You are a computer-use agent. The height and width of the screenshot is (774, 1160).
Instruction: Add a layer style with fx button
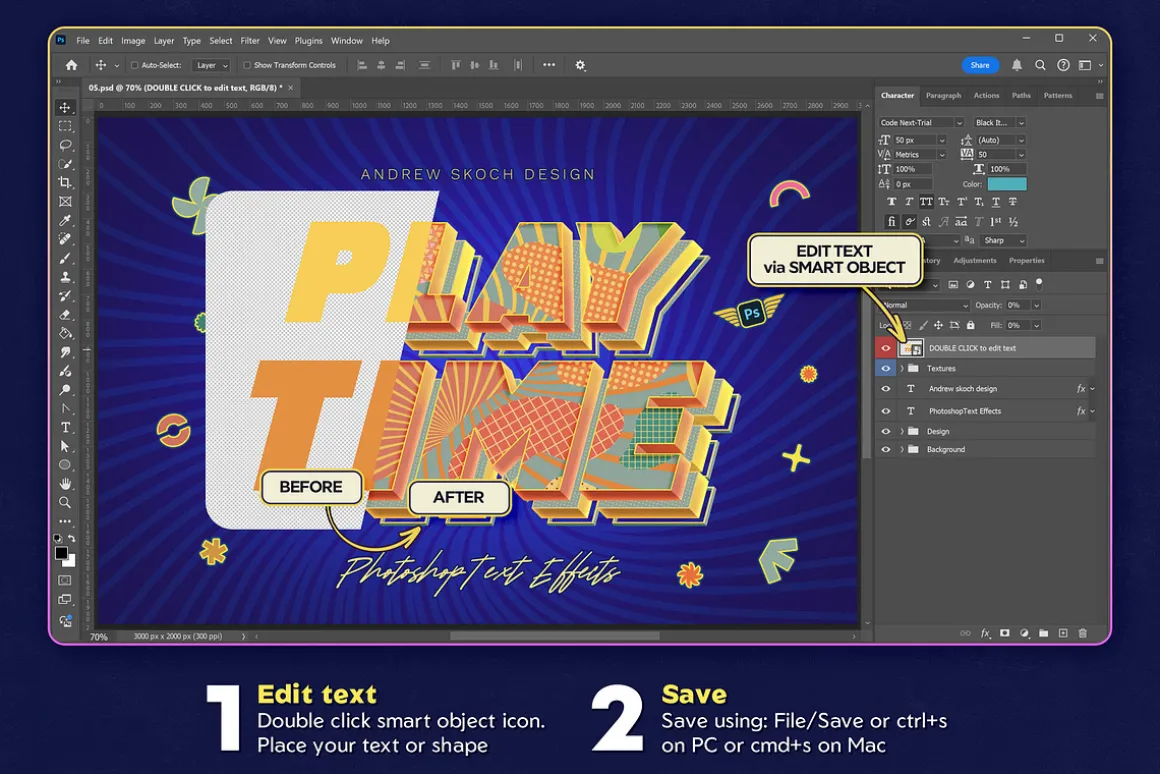point(985,633)
